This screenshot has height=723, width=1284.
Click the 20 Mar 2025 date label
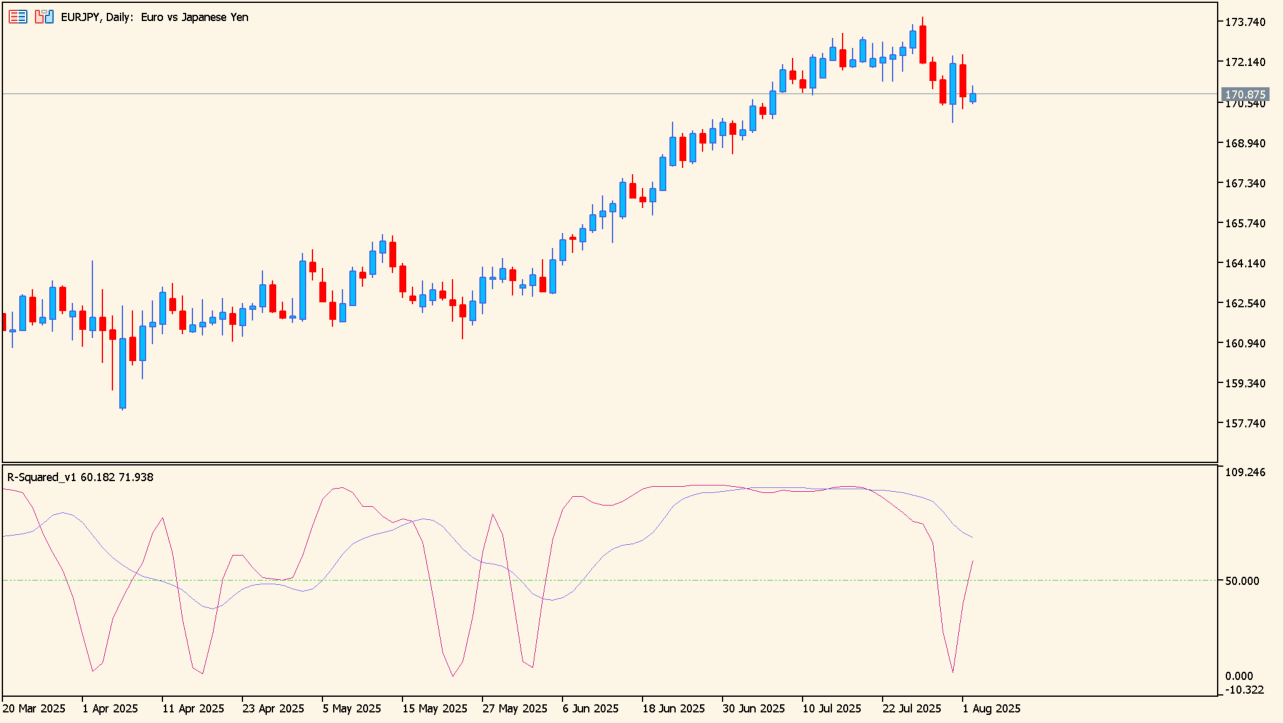point(34,708)
